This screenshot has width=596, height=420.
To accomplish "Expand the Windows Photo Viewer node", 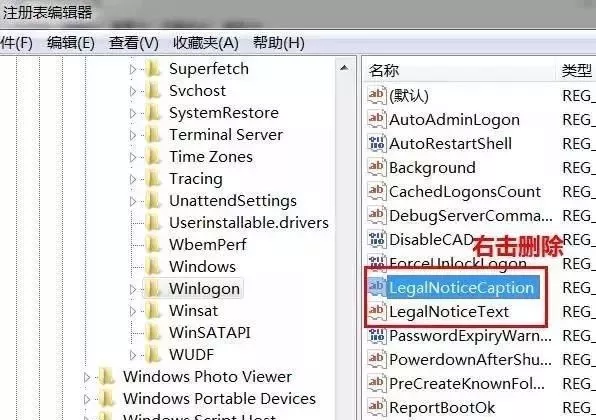I will click(87, 377).
